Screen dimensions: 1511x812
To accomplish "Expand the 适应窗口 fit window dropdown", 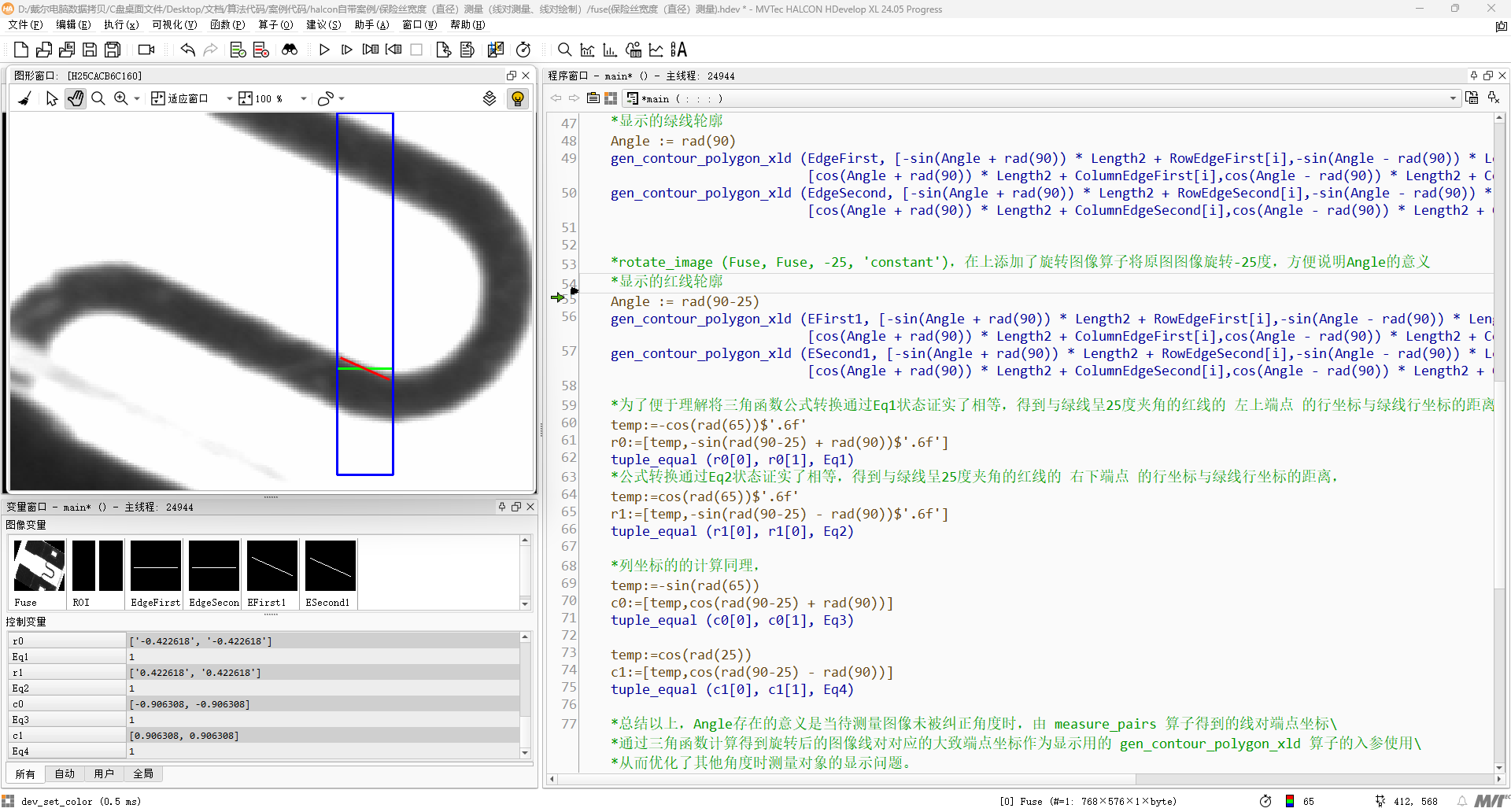I will (x=229, y=99).
